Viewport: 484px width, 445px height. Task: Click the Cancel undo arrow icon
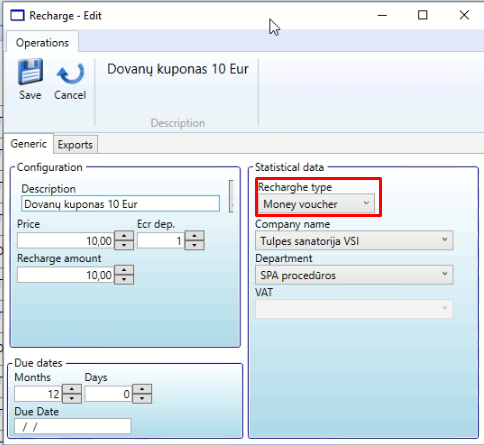(70, 73)
